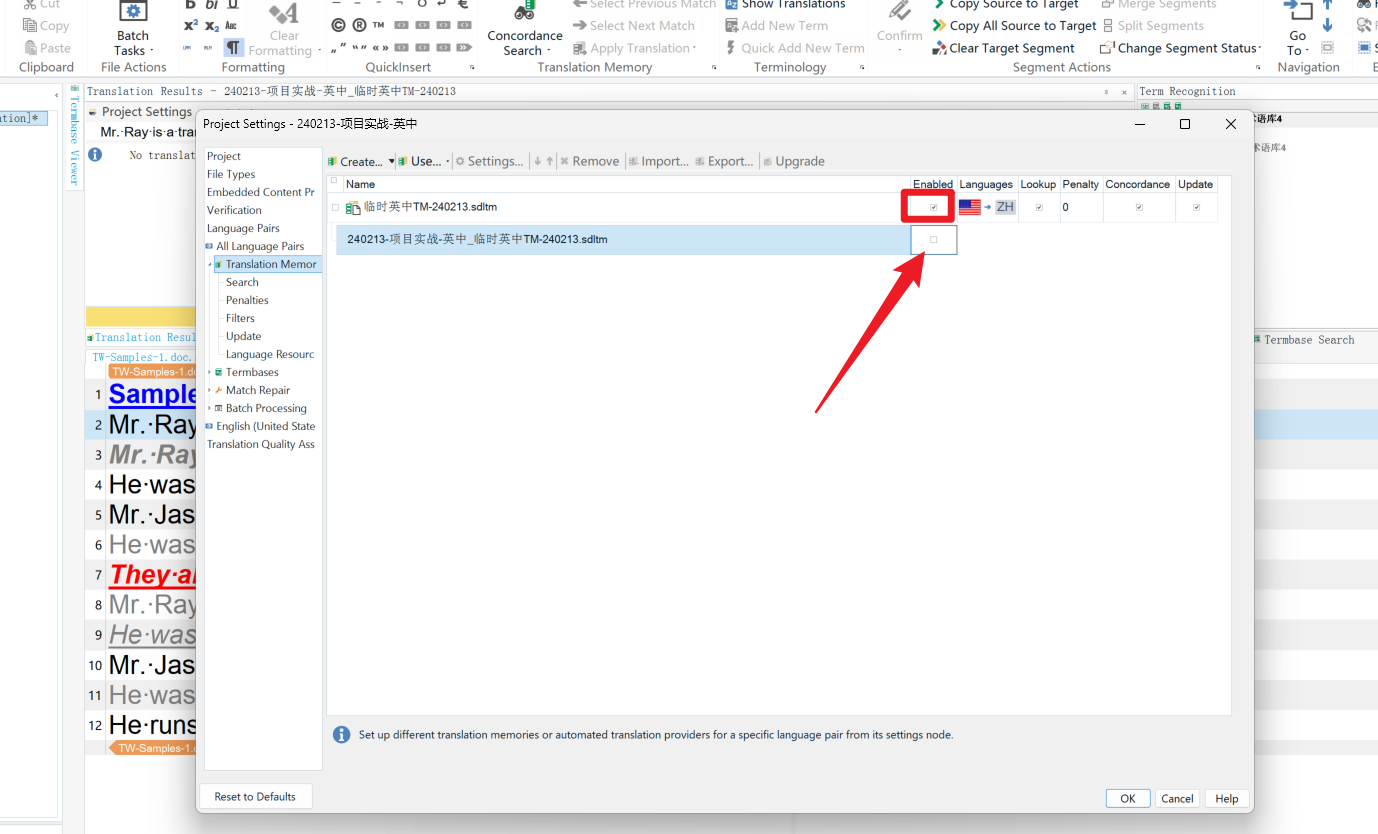Screen dimensions: 1378x834
Task: Insert the TM symbol from QuickInsert
Action: [x=378, y=25]
